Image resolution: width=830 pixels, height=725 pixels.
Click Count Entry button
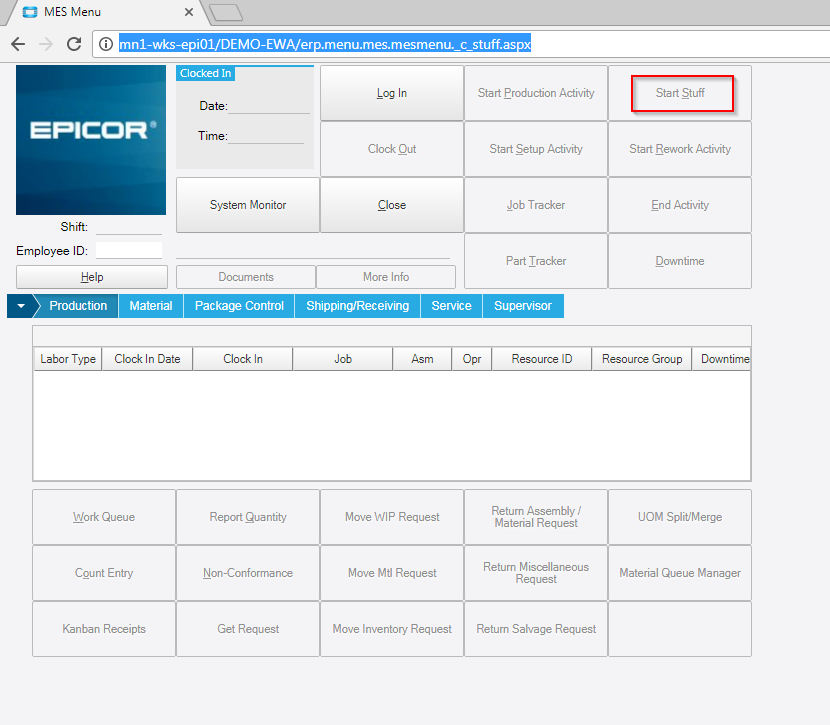point(104,573)
